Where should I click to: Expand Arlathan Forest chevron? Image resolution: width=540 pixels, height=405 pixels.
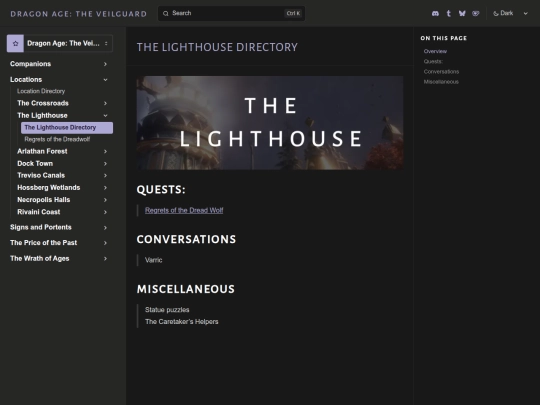coord(105,152)
